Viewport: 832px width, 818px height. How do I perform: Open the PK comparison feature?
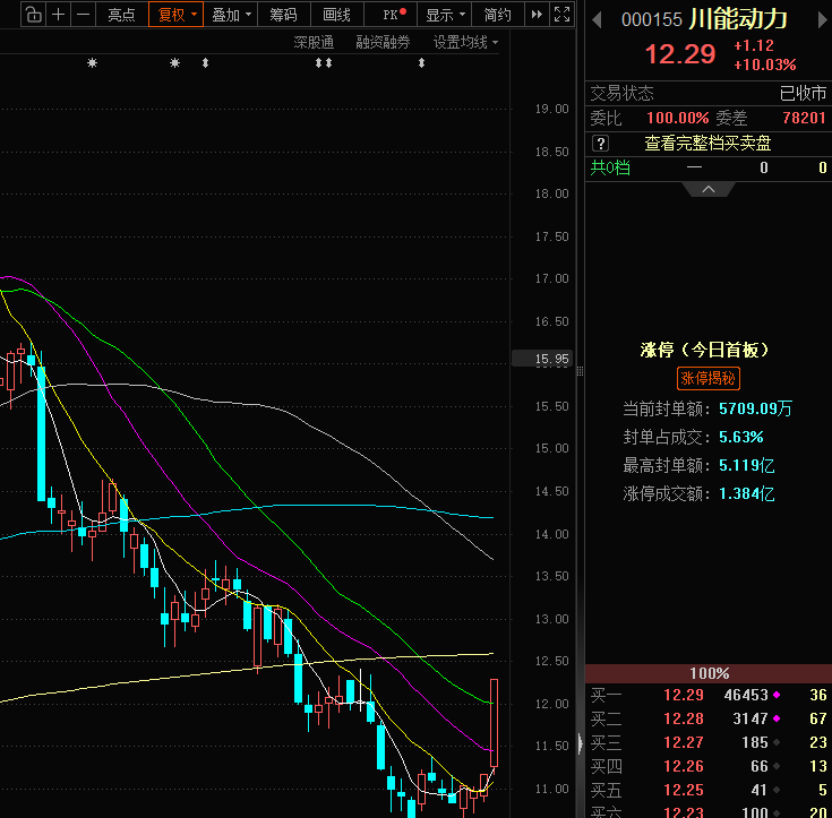pyautogui.click(x=392, y=14)
